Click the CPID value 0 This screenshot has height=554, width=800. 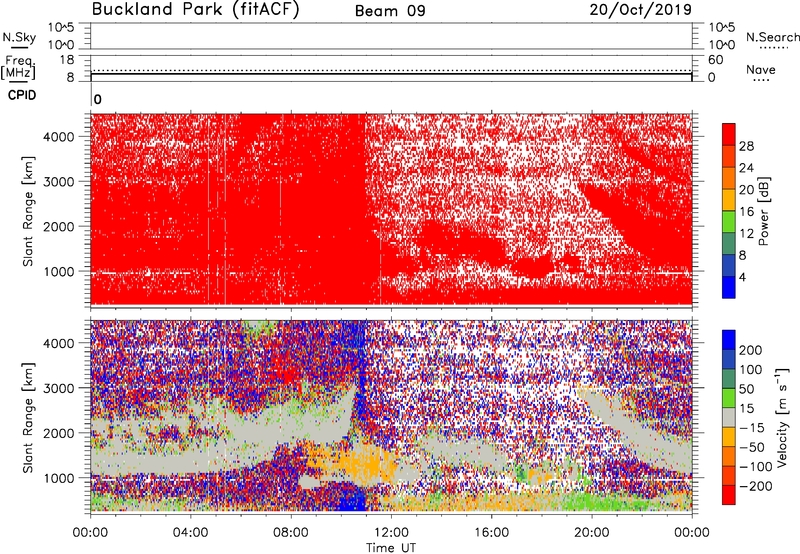pos(97,99)
